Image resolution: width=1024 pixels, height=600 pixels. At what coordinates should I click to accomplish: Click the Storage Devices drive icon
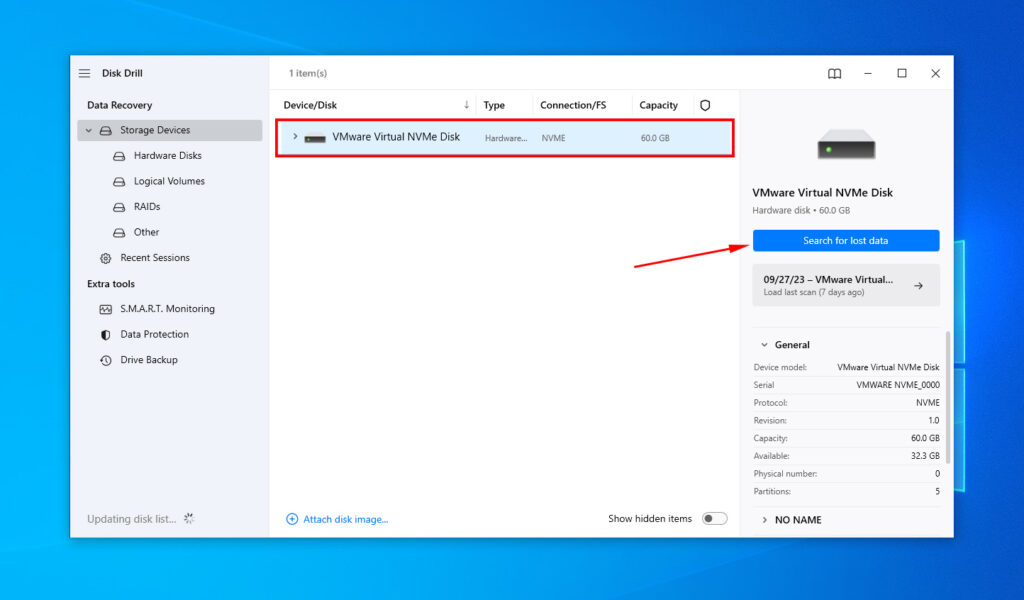(107, 130)
